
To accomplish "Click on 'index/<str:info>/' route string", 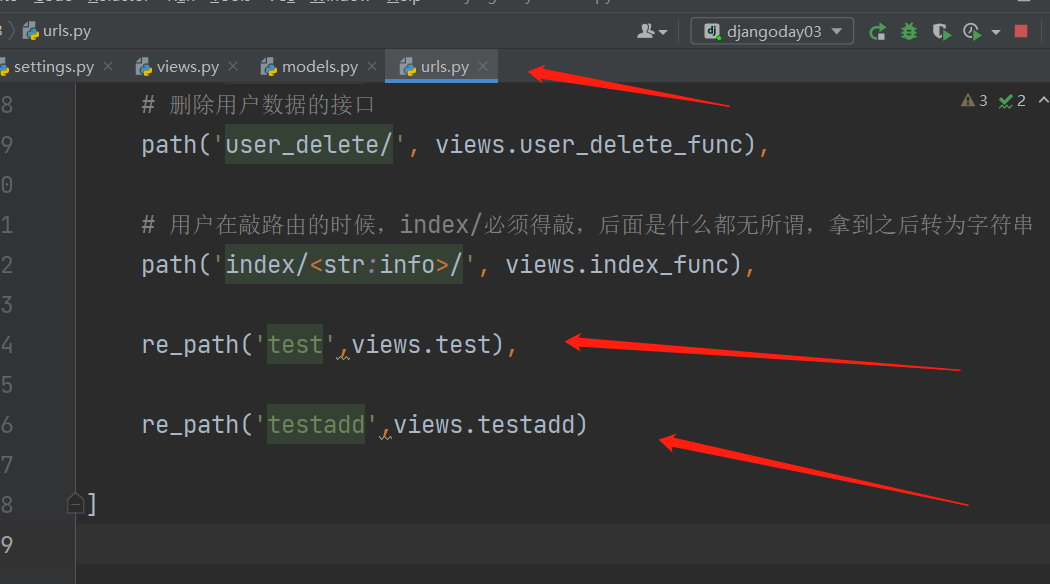I will point(344,265).
